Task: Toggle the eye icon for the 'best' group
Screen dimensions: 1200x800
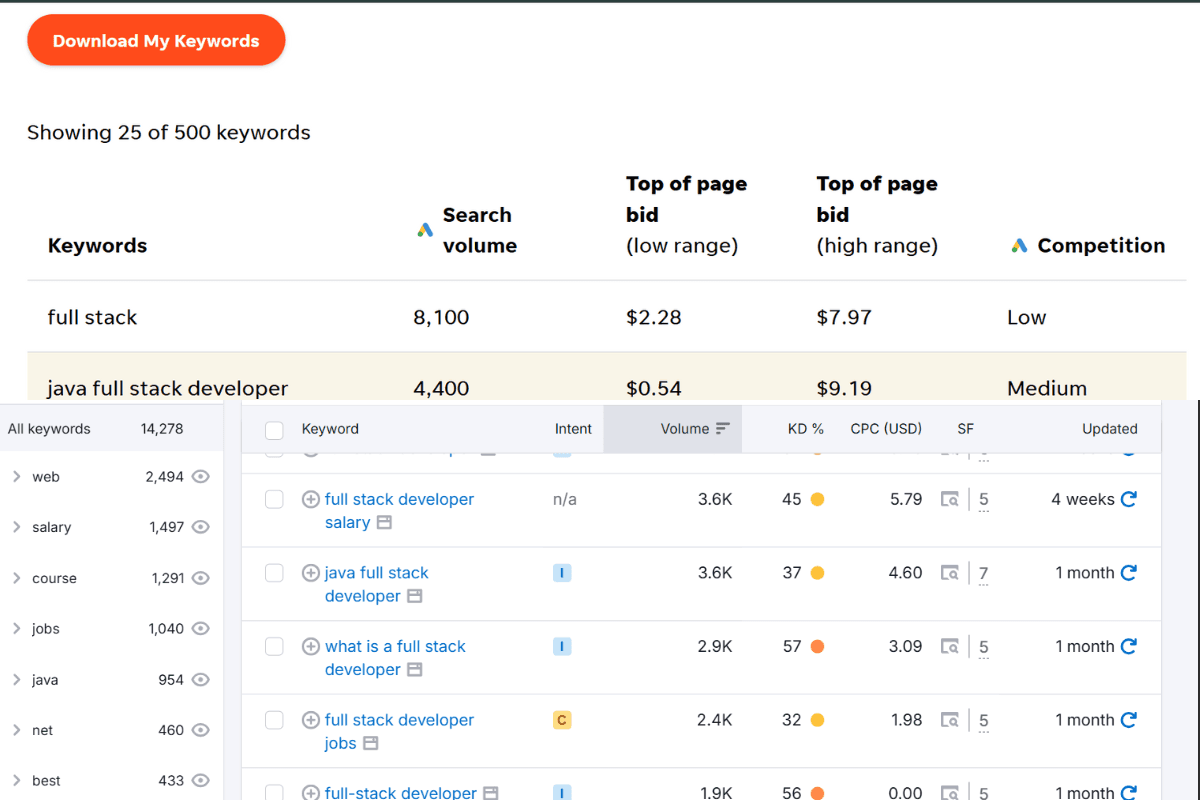Action: 200,780
